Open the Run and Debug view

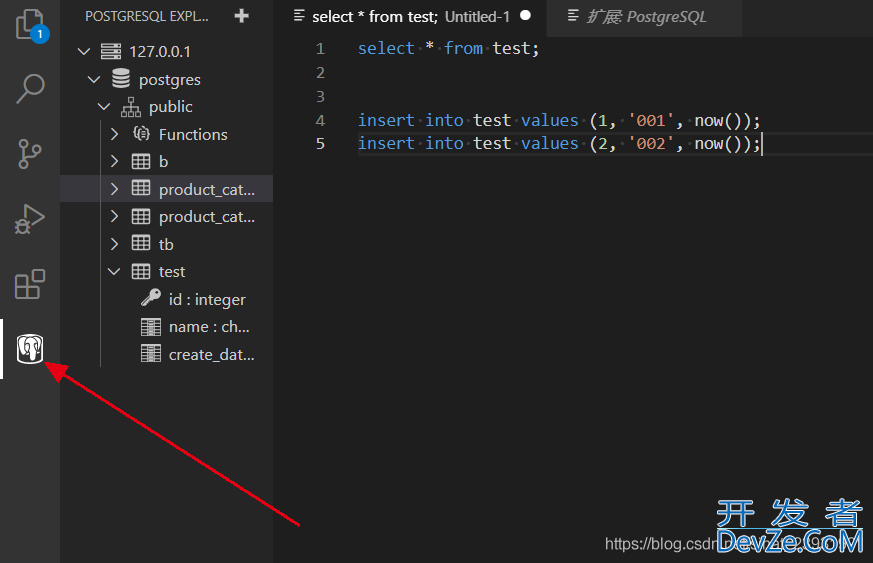(30, 219)
